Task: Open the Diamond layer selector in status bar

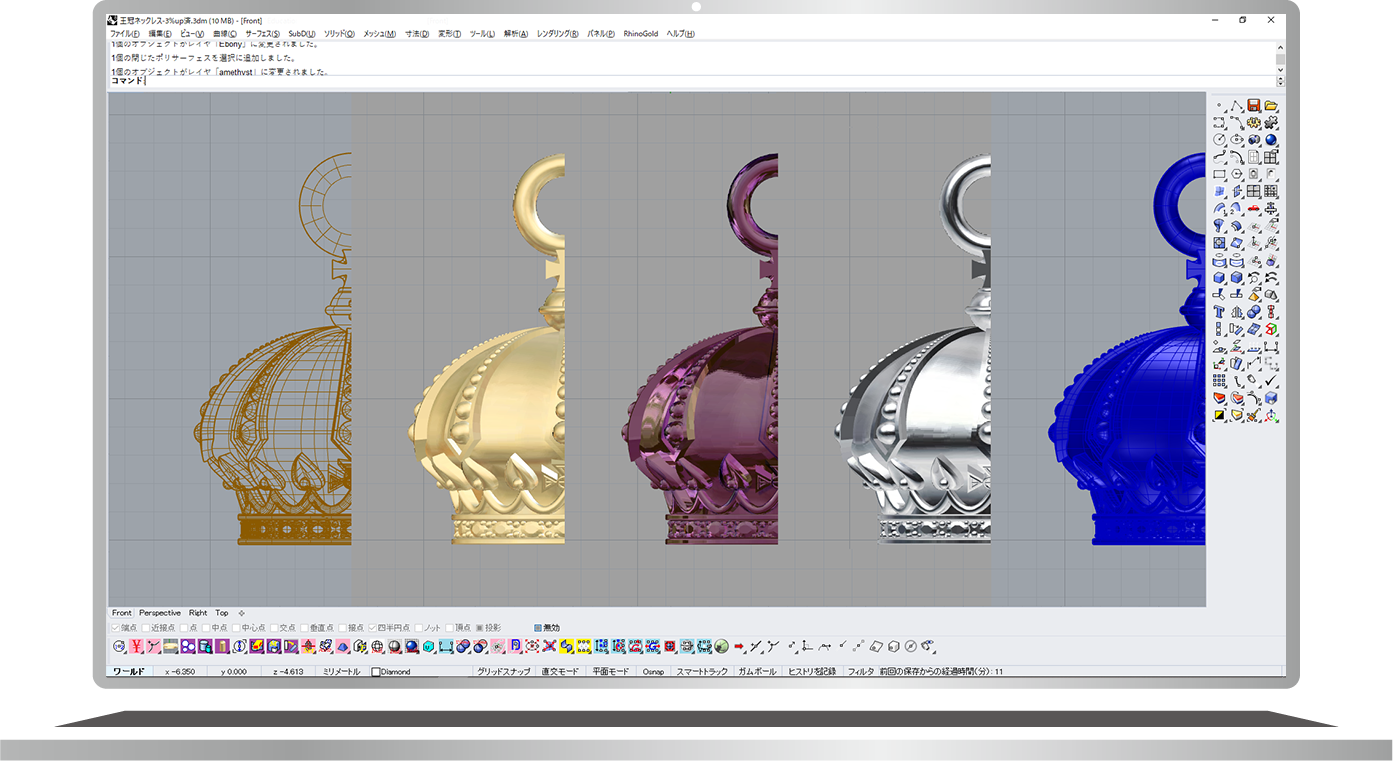Action: [392, 672]
